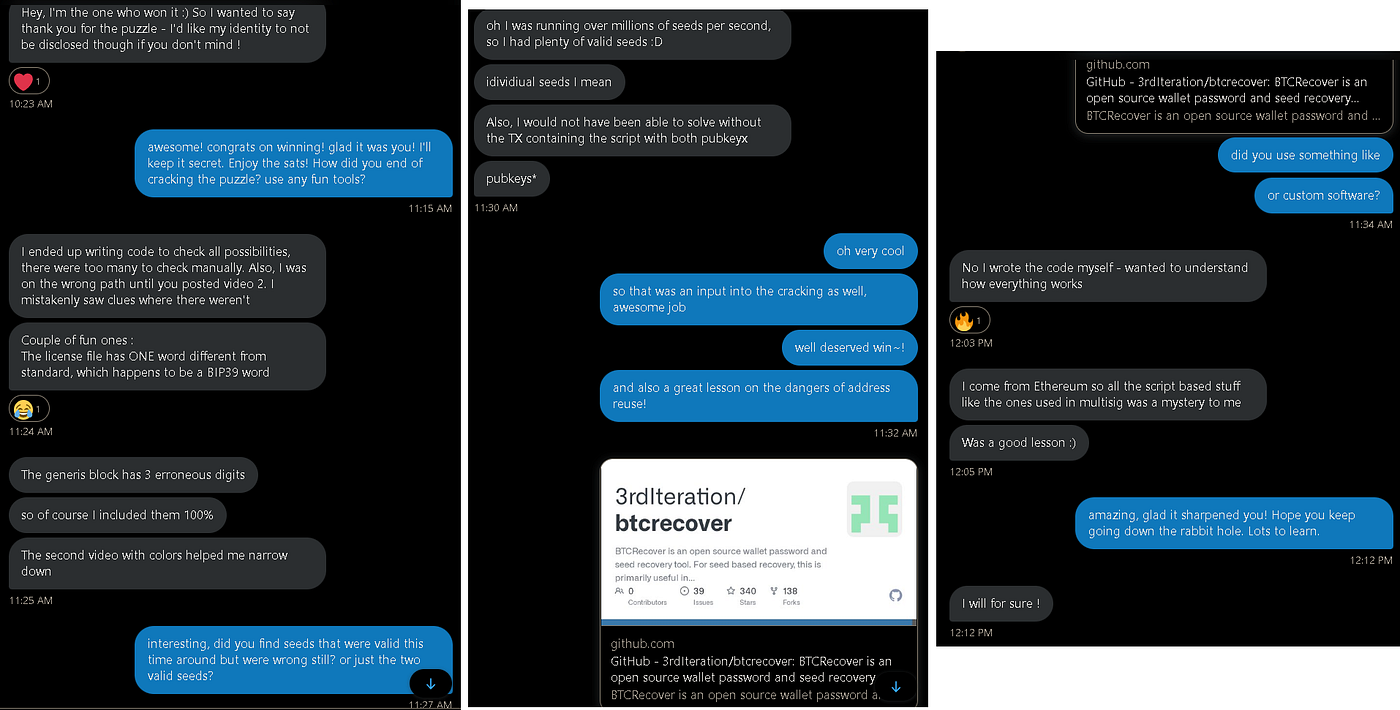The height and width of the screenshot is (710, 1400).
Task: Open the '3rdIteration/btcrecover' card title
Action: pyautogui.click(x=680, y=509)
